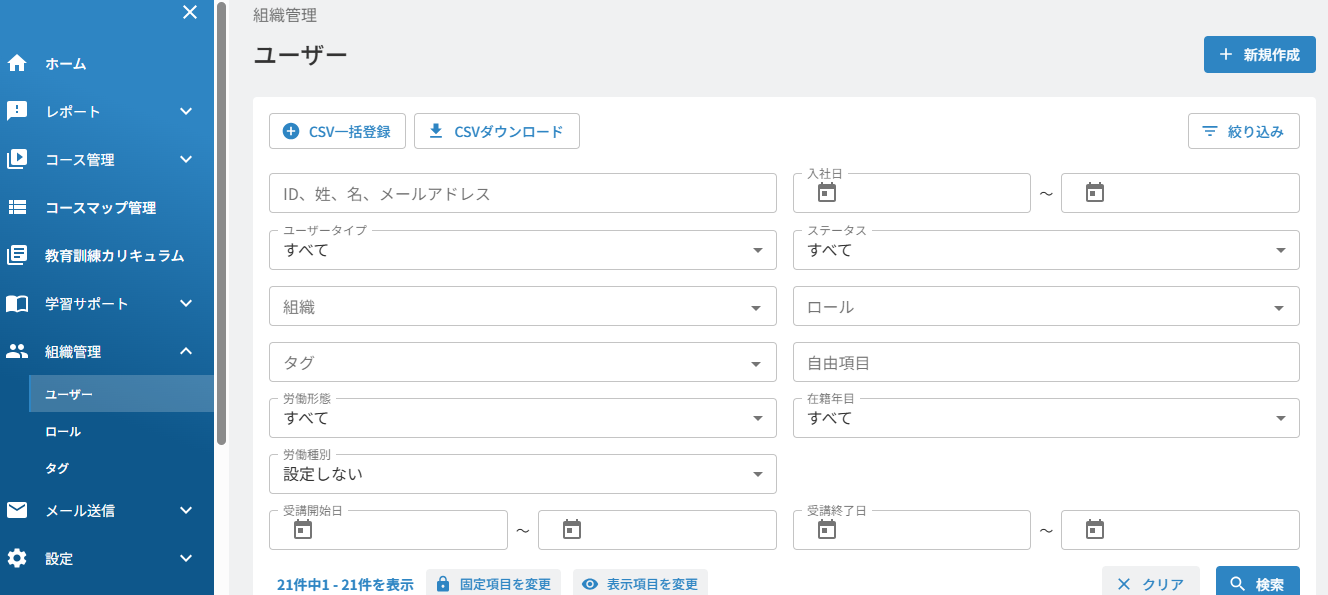Screen dimensions: 1328x595
Task: Click the コースマップ管理 list icon
Action: [17, 207]
